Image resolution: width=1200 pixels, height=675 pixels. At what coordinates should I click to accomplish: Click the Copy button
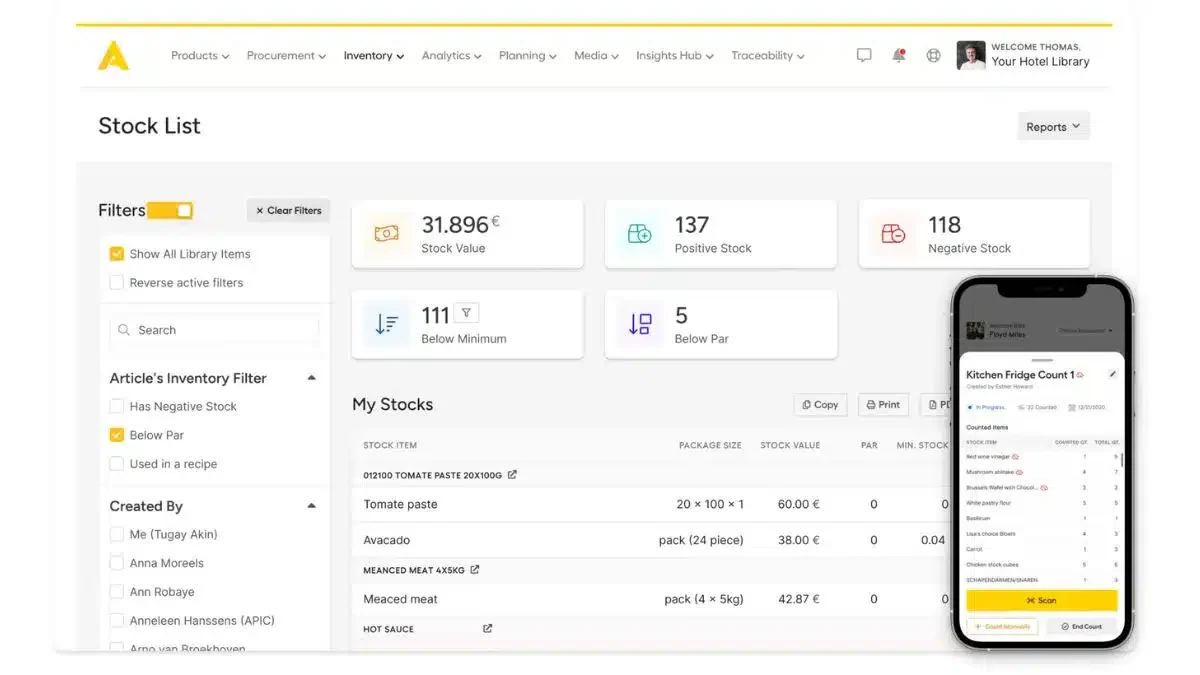pyautogui.click(x=820, y=405)
